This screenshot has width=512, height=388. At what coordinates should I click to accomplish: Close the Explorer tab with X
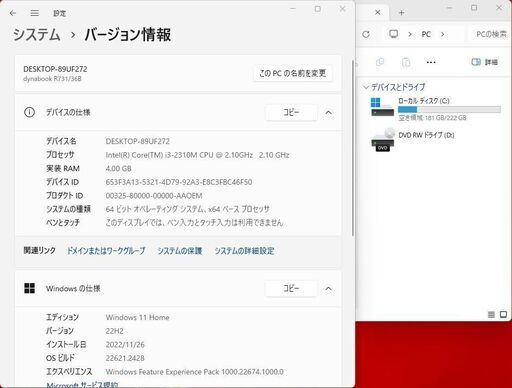378,12
